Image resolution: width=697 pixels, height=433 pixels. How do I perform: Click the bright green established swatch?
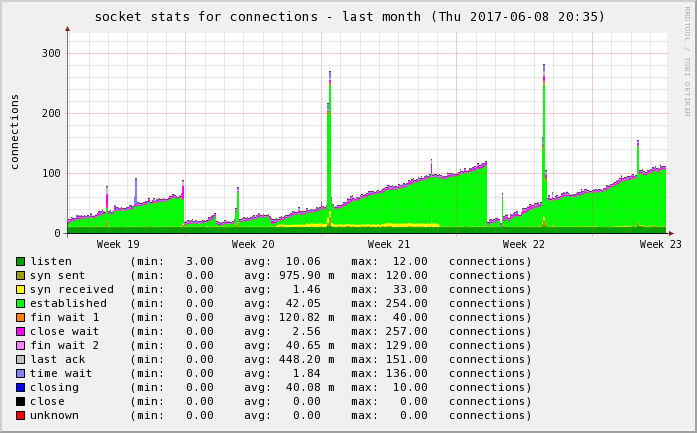coord(20,303)
